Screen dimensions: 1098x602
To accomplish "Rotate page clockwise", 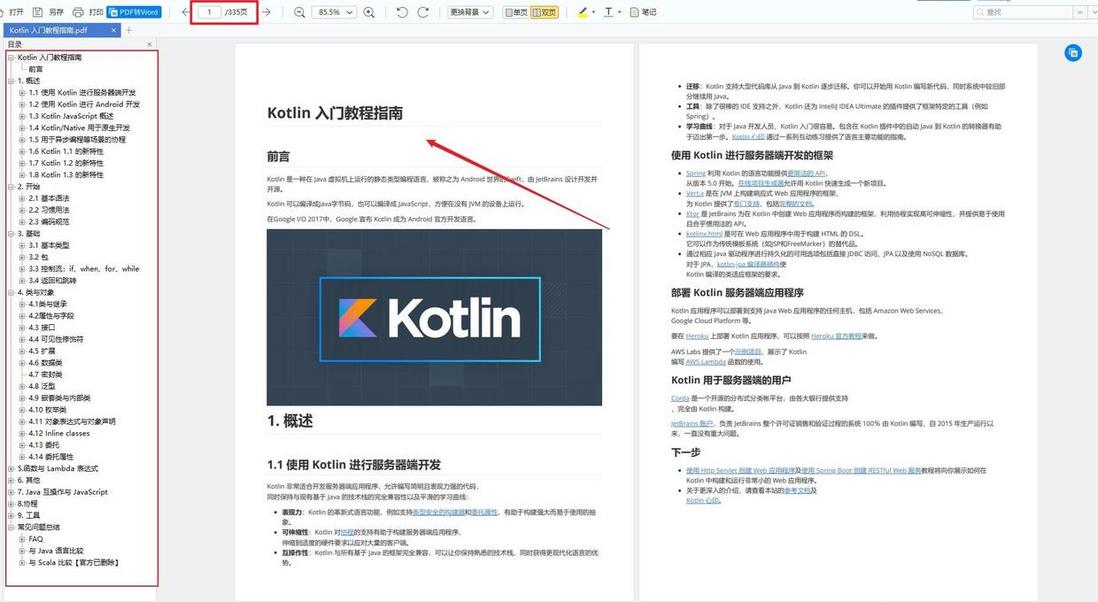I will (x=423, y=12).
